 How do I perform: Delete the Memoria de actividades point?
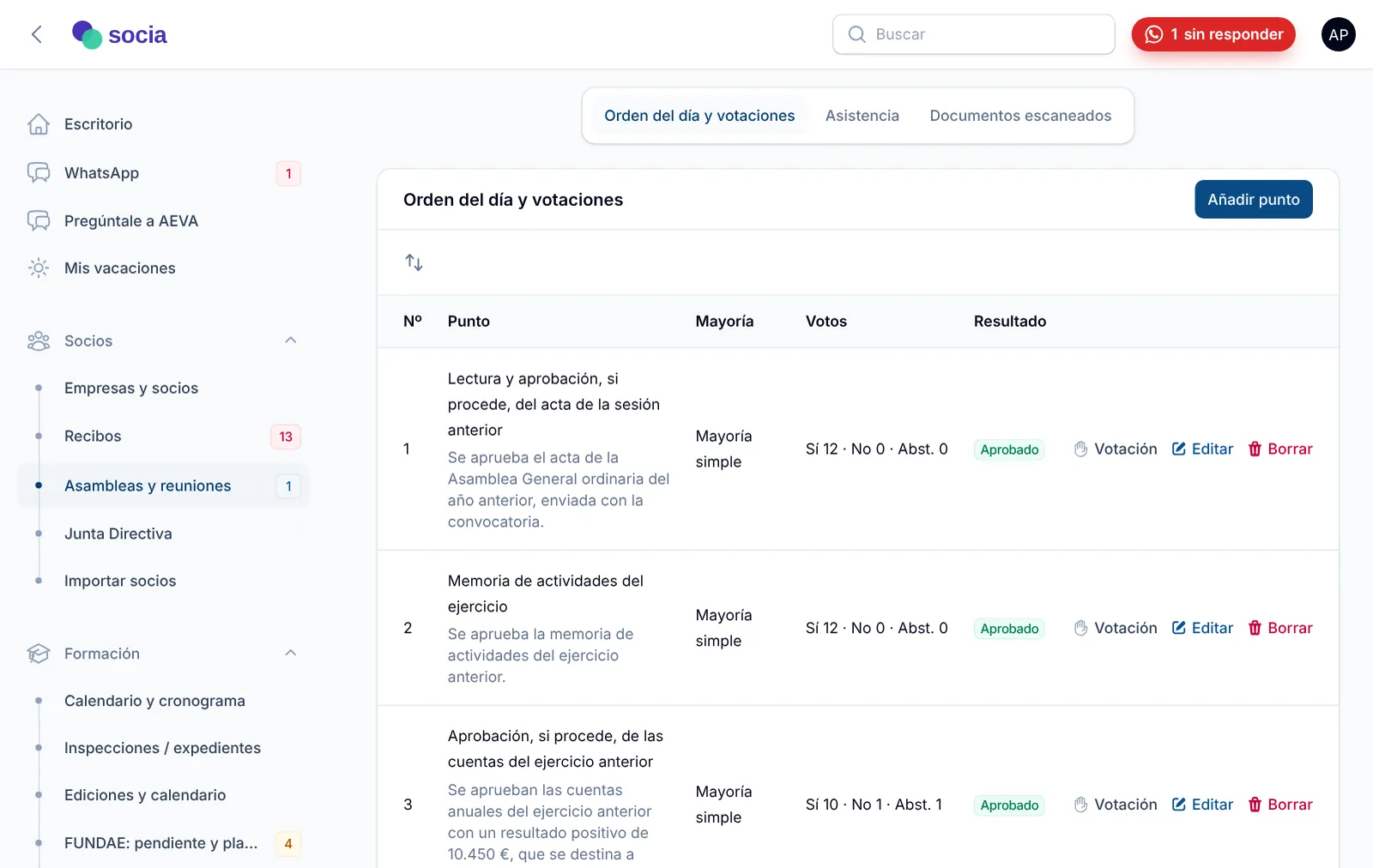click(1280, 629)
